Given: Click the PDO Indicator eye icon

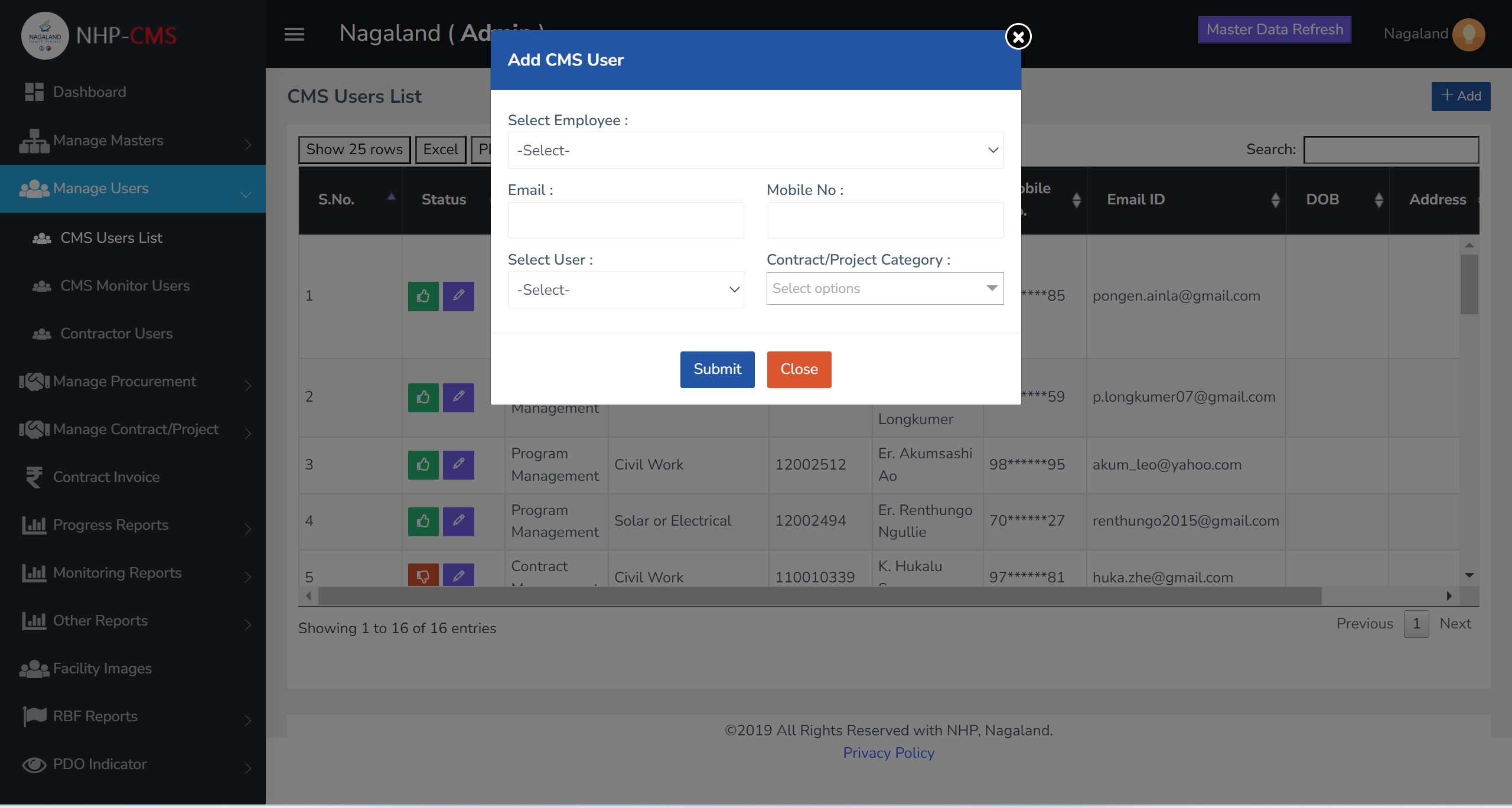Looking at the screenshot, I should point(34,764).
